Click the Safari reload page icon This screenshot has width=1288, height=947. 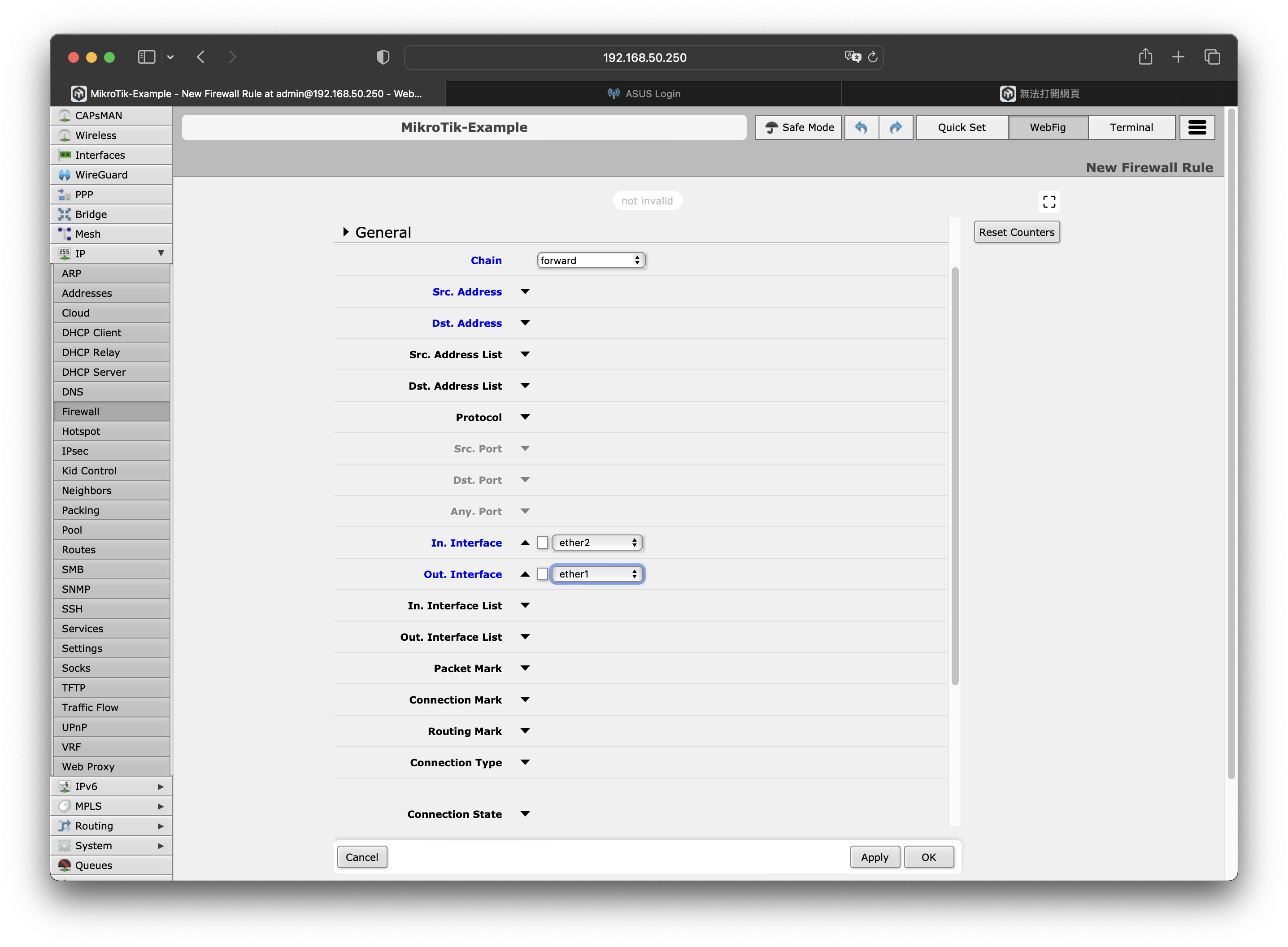click(x=872, y=57)
